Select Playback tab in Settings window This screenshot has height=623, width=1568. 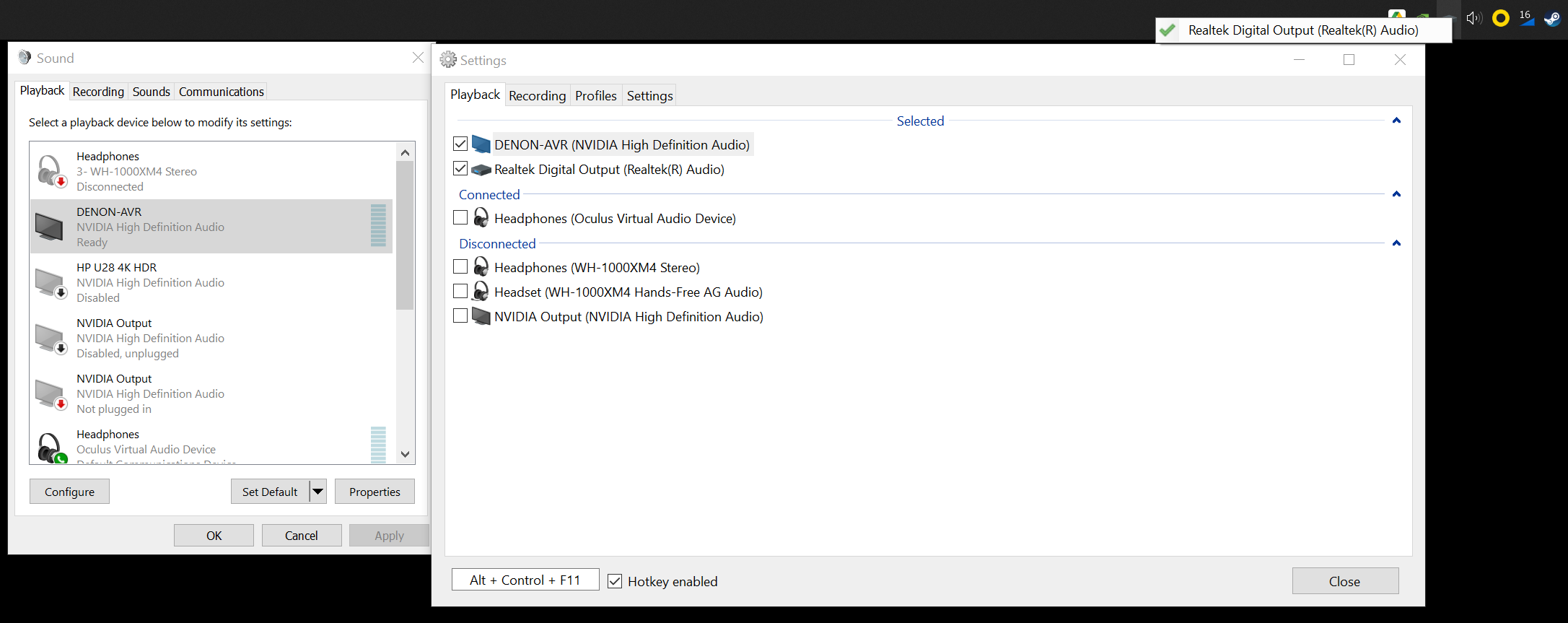pyautogui.click(x=475, y=95)
